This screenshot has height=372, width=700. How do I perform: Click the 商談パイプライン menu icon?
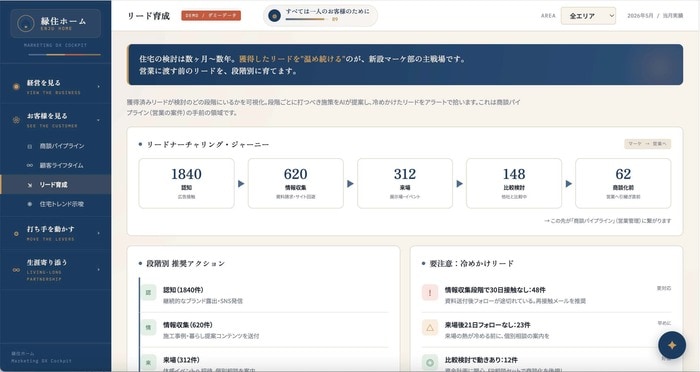[29, 146]
